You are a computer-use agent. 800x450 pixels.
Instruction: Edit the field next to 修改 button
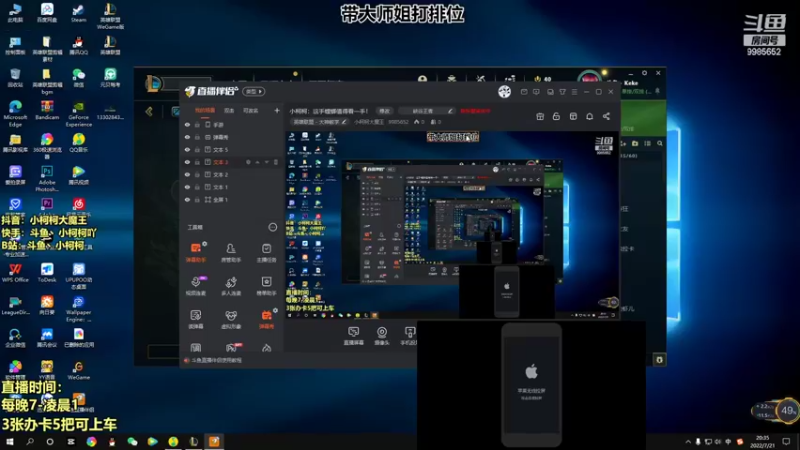[427, 111]
